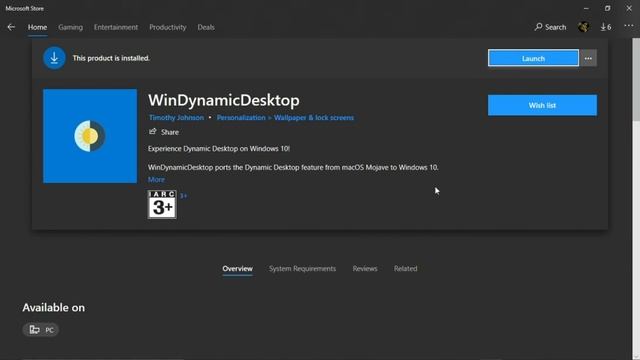Viewport: 640px width, 360px height.
Task: Click the Search button
Action: [x=550, y=27]
